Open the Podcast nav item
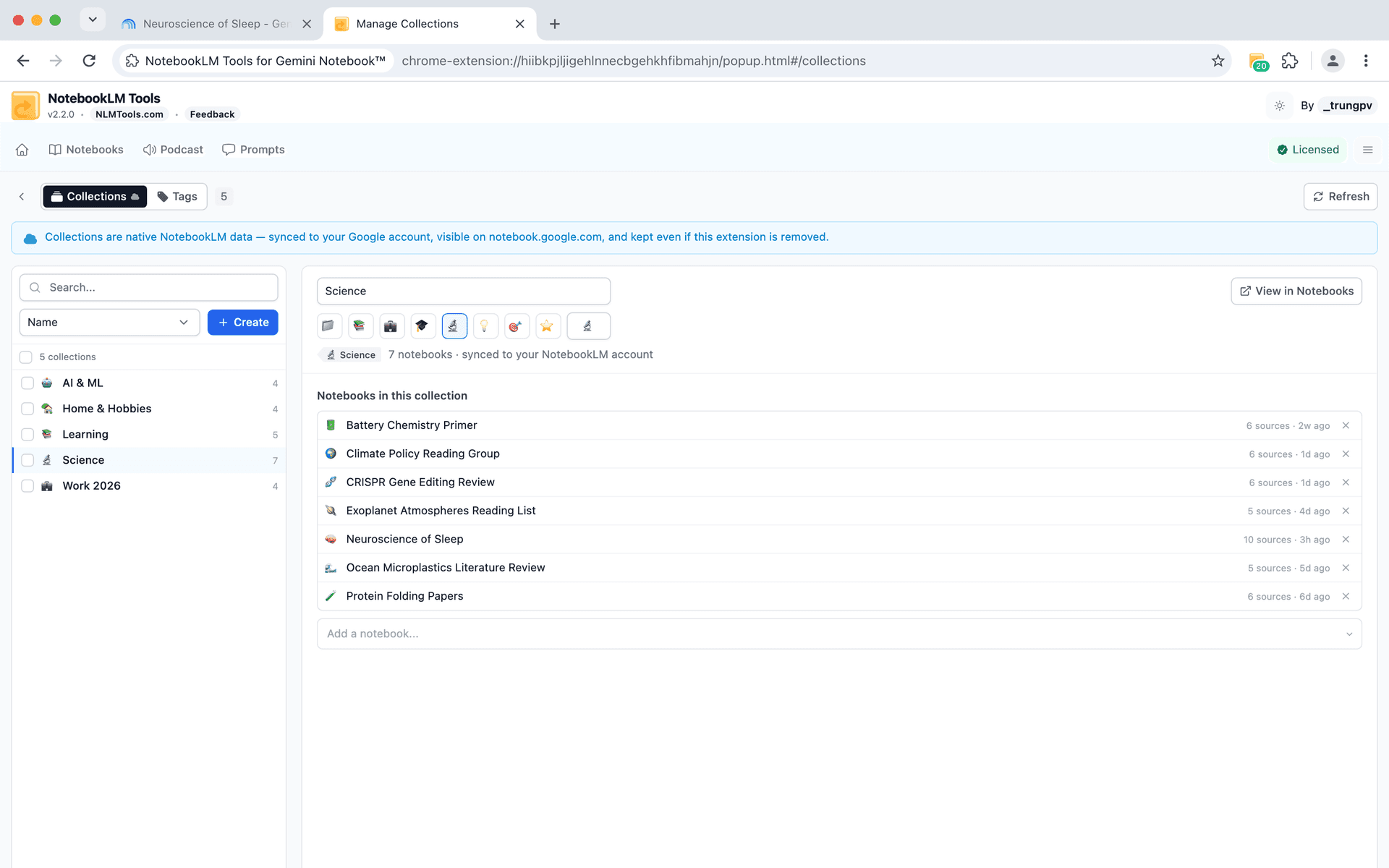Image resolution: width=1389 pixels, height=868 pixels. pyautogui.click(x=173, y=150)
